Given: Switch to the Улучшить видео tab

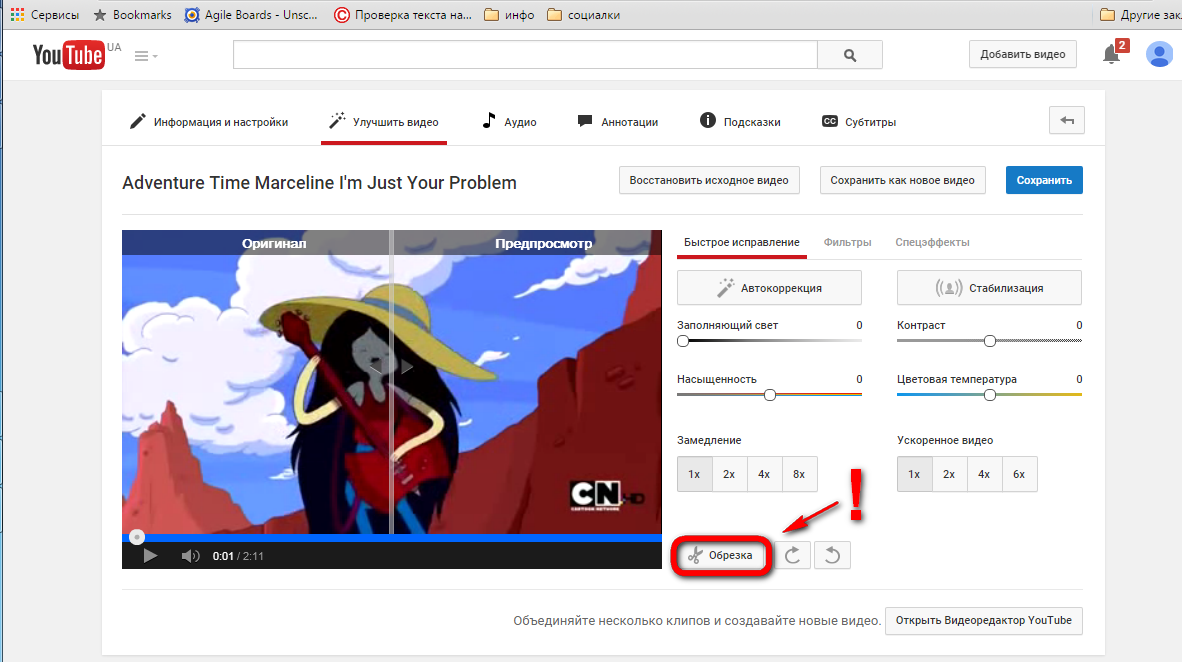Looking at the screenshot, I should click(x=384, y=121).
